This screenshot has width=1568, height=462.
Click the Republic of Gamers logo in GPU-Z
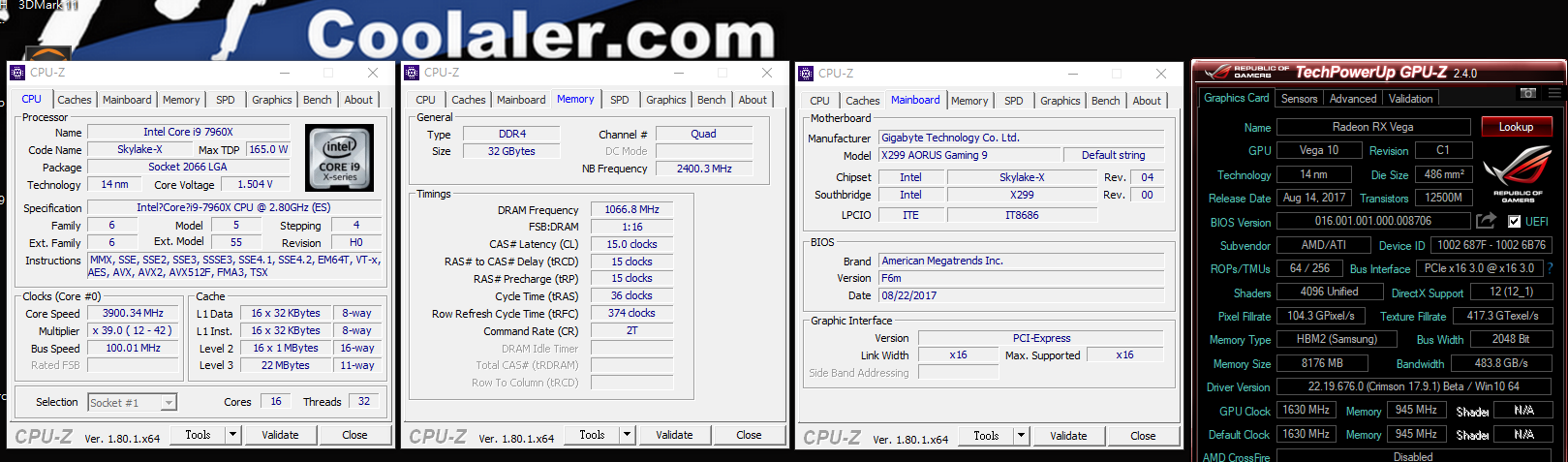(1517, 174)
